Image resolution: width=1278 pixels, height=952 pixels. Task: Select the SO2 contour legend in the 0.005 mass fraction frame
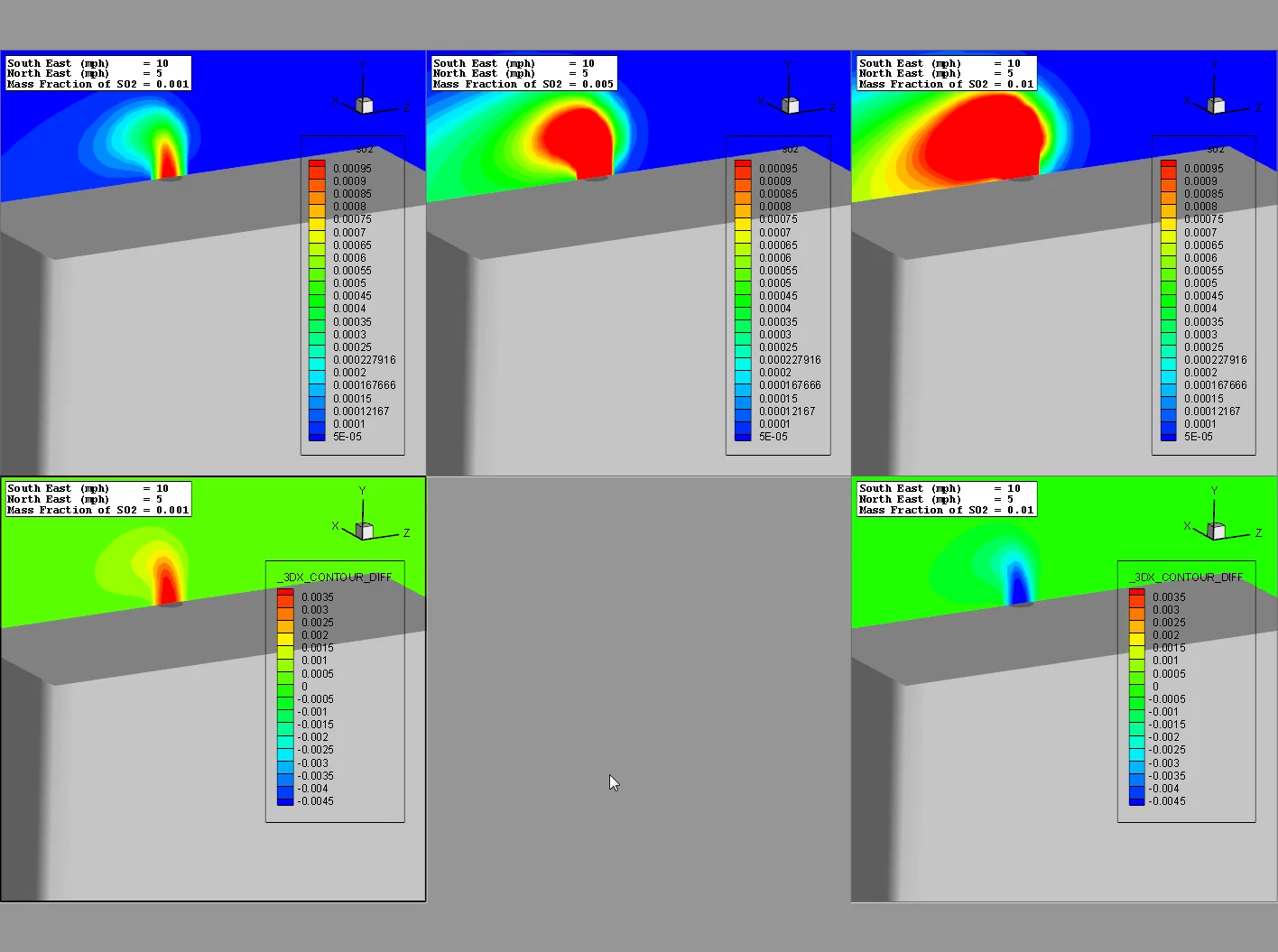coord(778,295)
